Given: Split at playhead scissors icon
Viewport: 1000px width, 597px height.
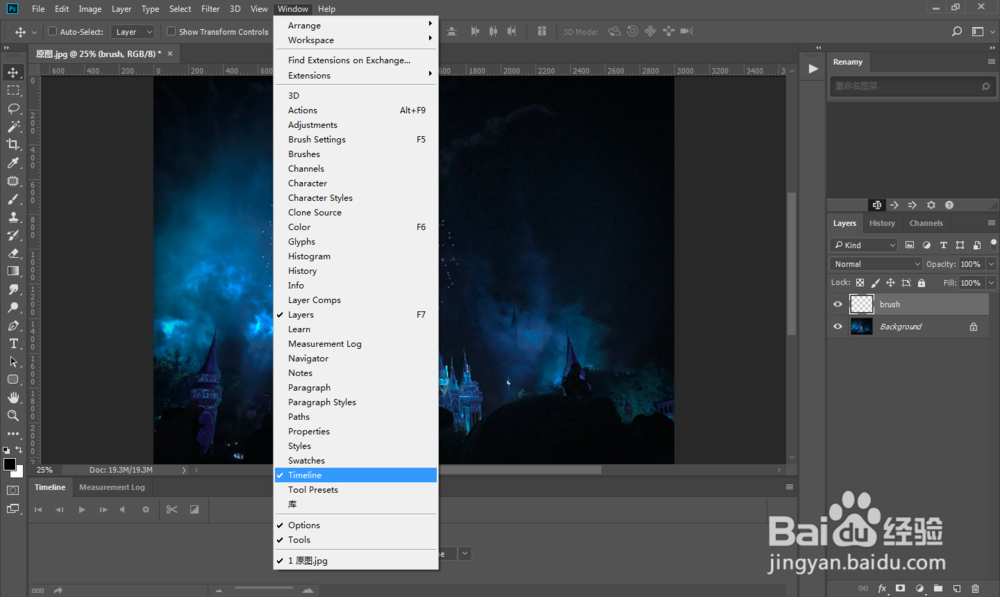Looking at the screenshot, I should pos(172,510).
